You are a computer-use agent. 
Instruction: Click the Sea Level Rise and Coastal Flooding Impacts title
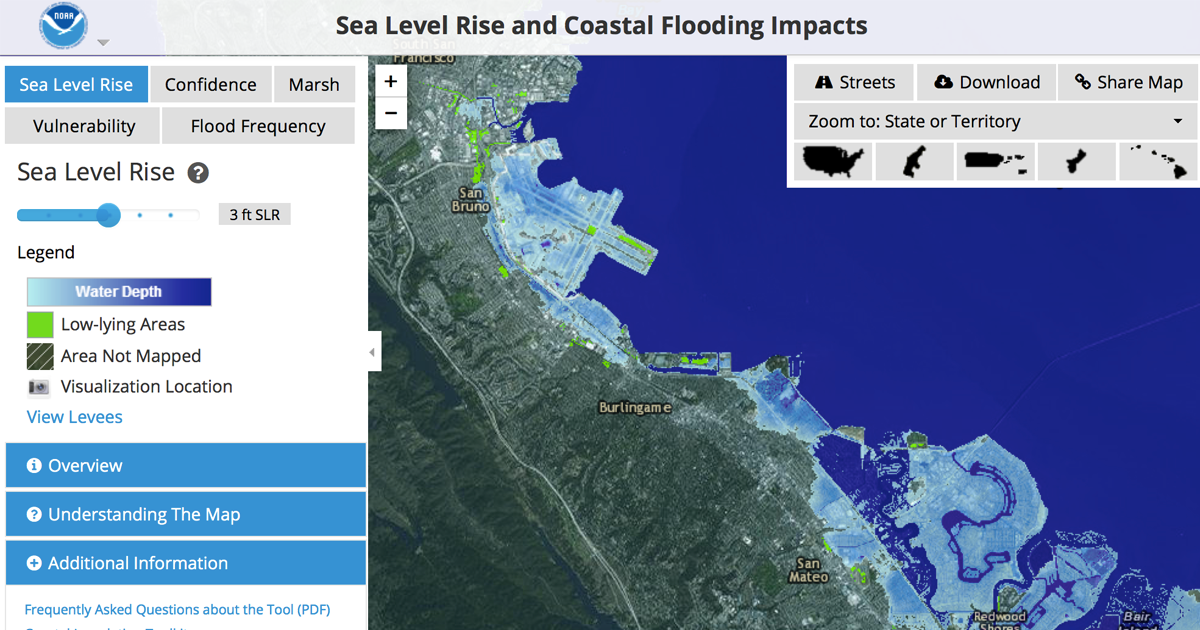pyautogui.click(x=601, y=25)
